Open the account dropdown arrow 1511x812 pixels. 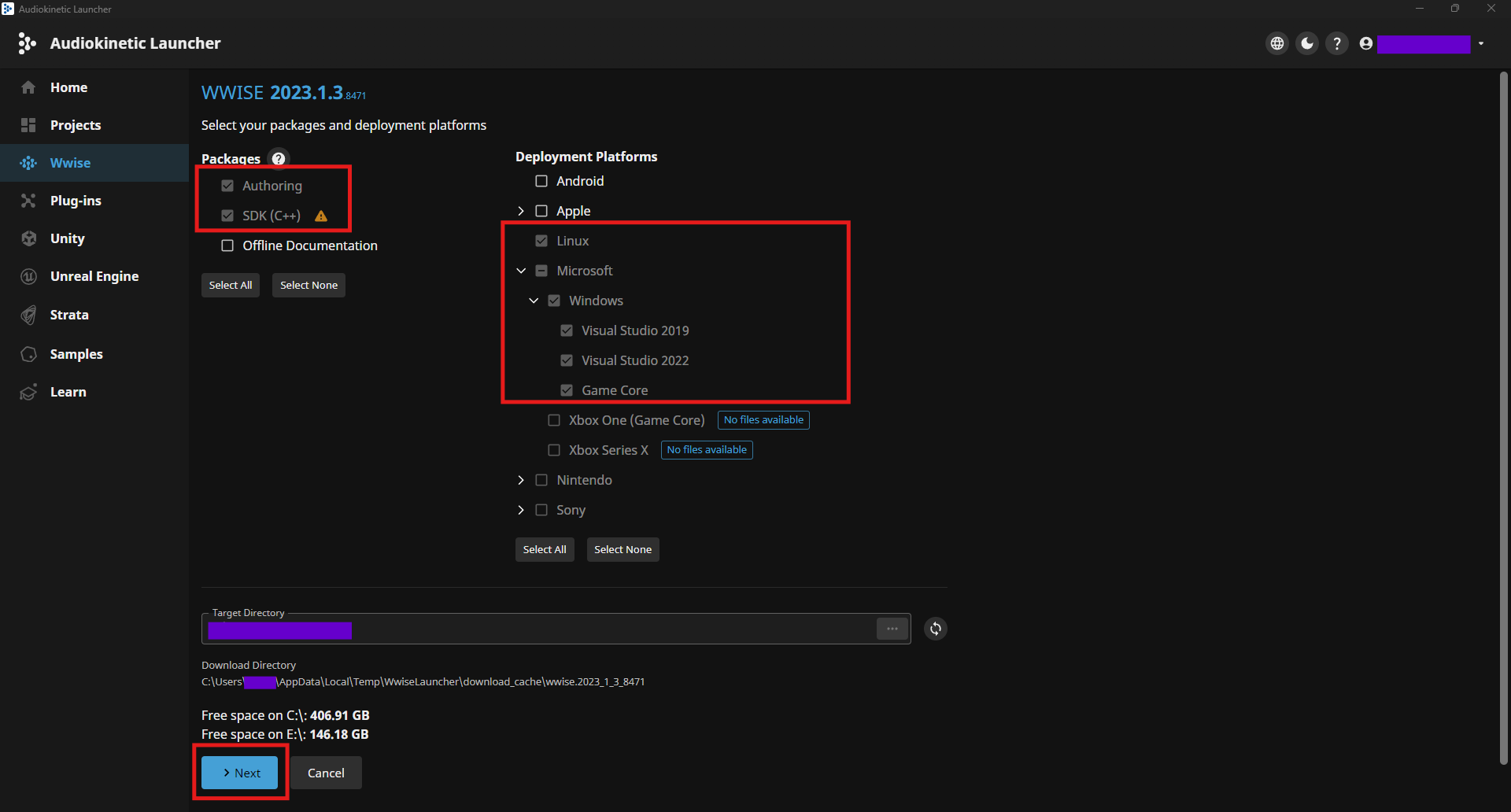tap(1481, 43)
